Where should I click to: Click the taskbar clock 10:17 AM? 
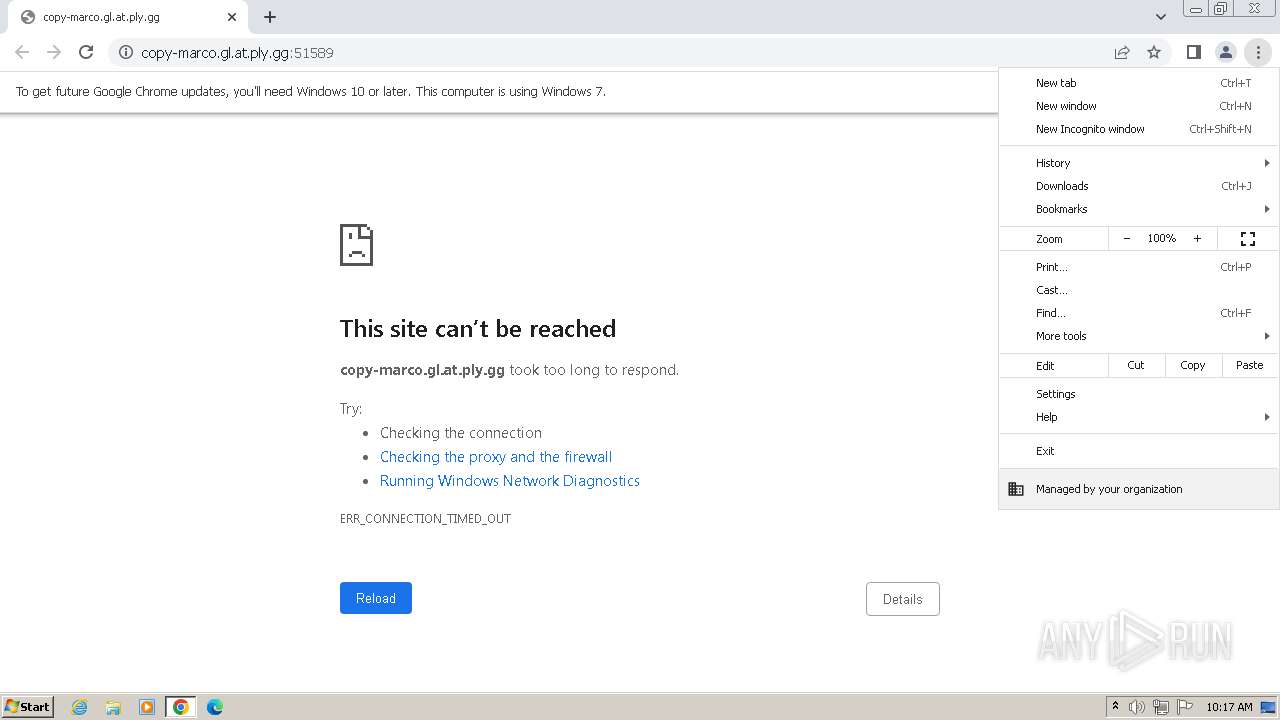[1229, 707]
